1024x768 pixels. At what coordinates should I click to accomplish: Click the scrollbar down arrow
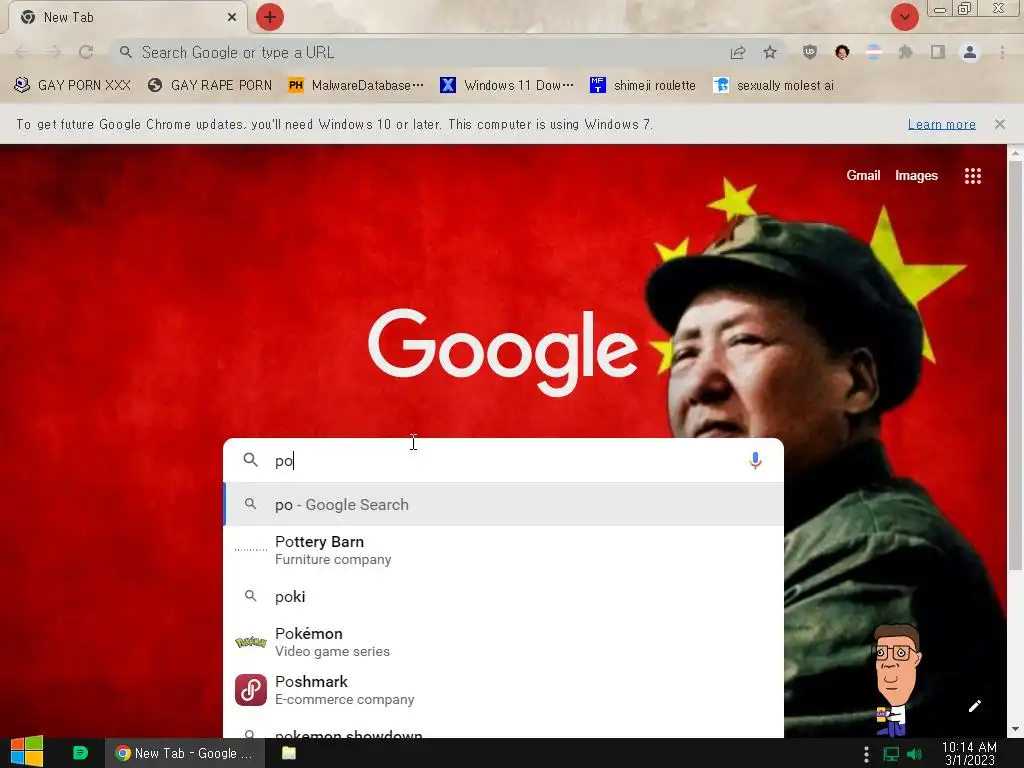pyautogui.click(x=1014, y=729)
